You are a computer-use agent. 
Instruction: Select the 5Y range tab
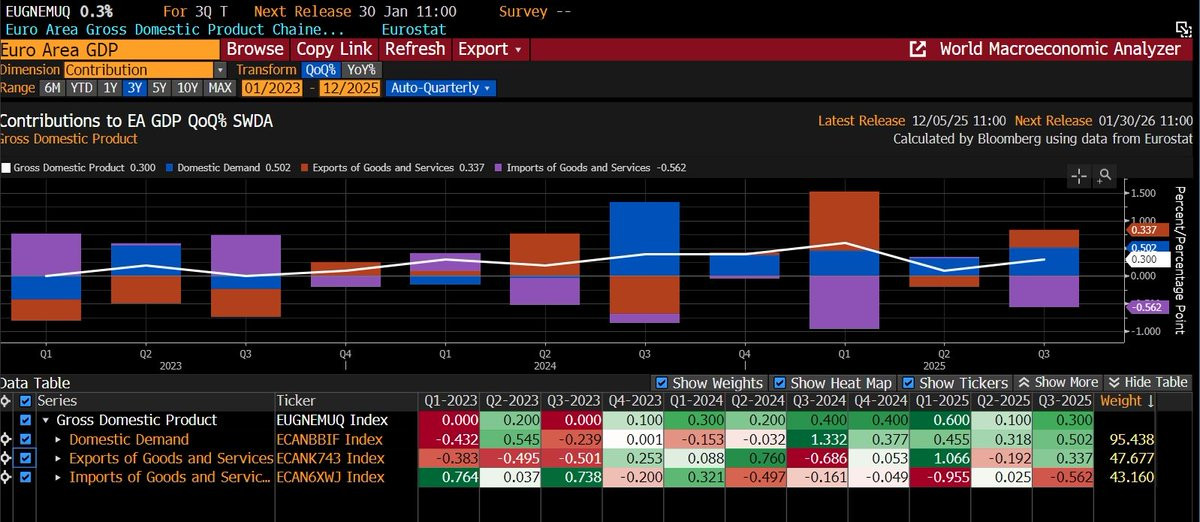click(160, 88)
